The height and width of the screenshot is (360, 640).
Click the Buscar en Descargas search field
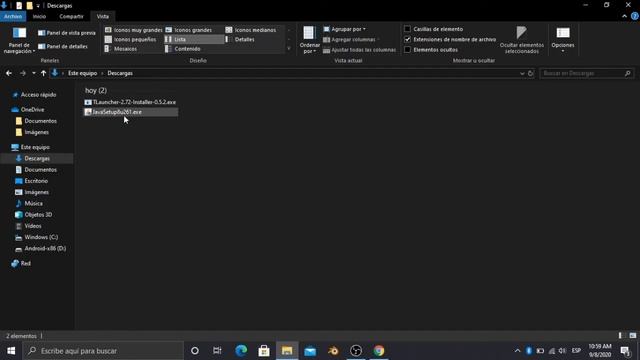(x=587, y=73)
